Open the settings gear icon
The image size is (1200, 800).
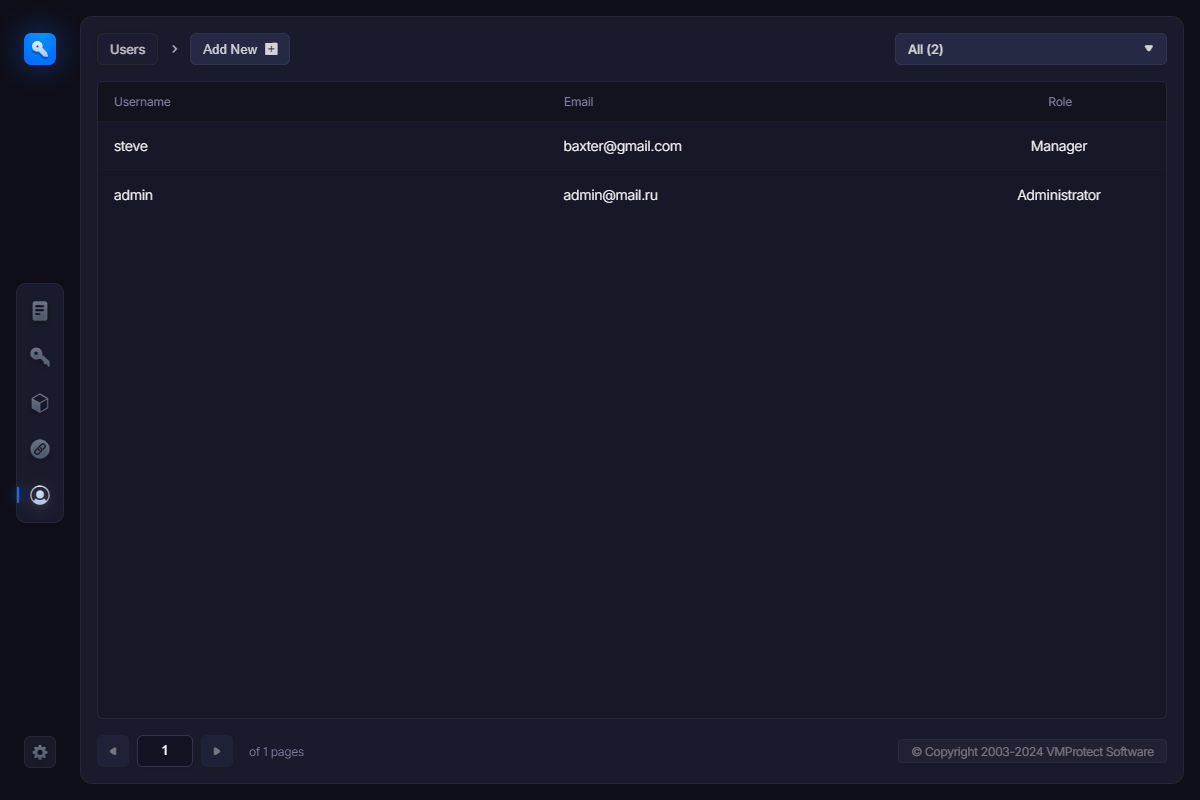click(40, 752)
